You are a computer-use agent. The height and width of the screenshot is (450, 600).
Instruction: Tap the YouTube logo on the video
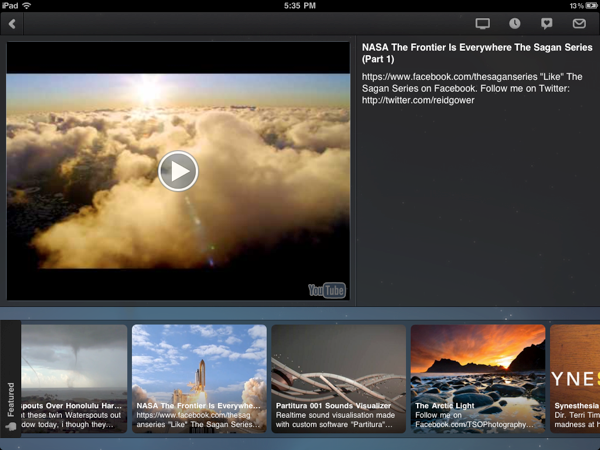(x=327, y=290)
